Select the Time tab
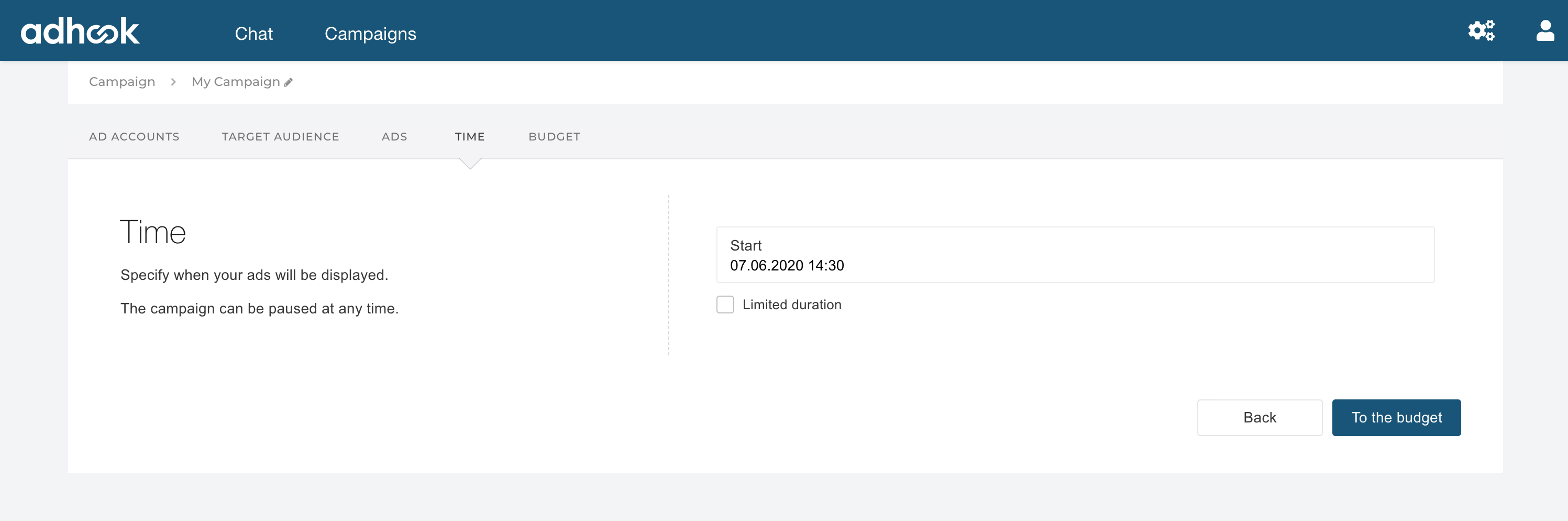 point(469,136)
